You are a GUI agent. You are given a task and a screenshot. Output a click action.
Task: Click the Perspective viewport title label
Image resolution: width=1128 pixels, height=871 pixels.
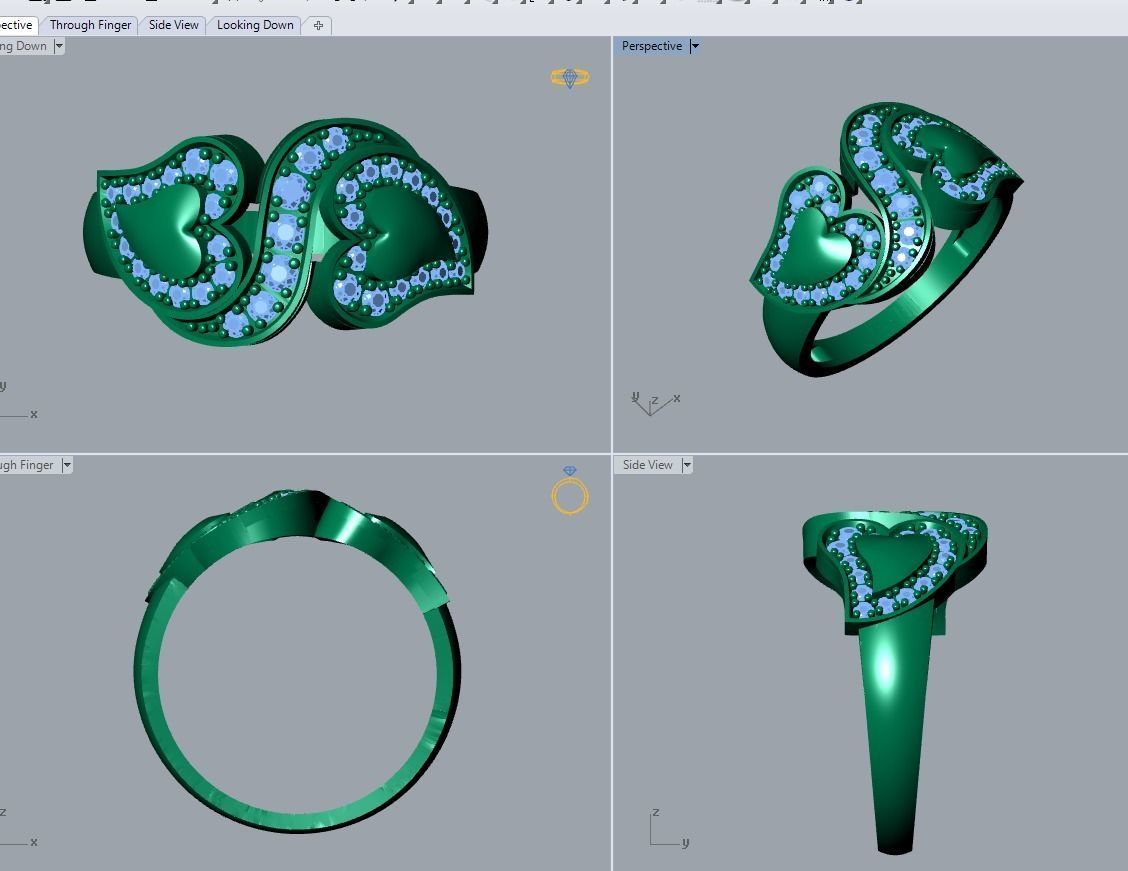652,46
